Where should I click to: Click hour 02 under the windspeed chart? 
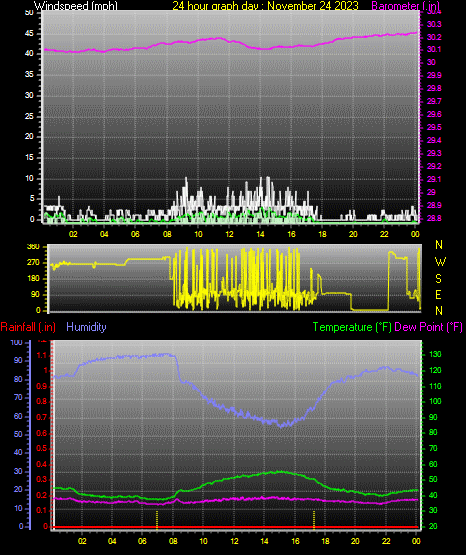tap(73, 234)
